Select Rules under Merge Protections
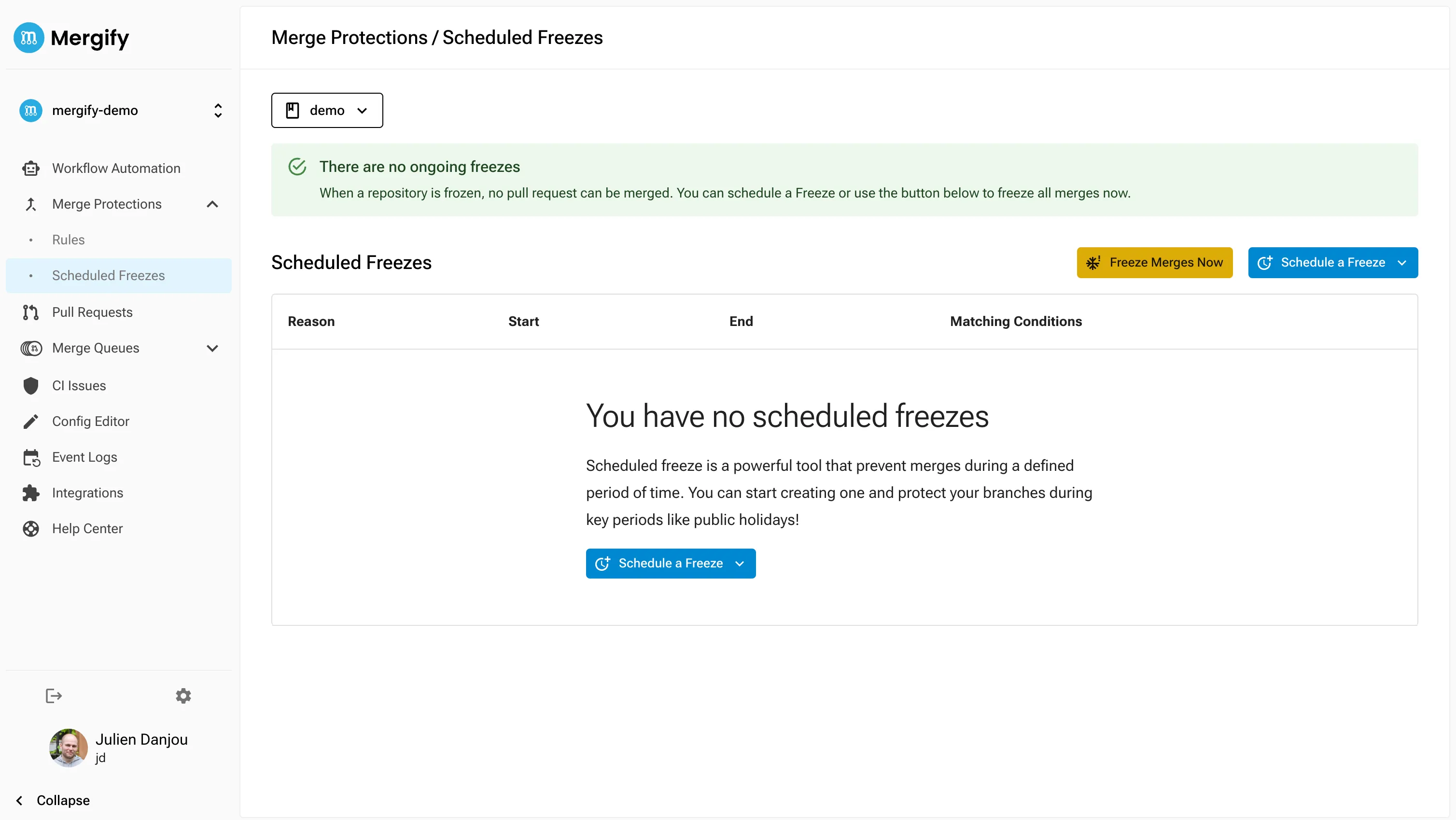The width and height of the screenshot is (1456, 820). [x=68, y=239]
